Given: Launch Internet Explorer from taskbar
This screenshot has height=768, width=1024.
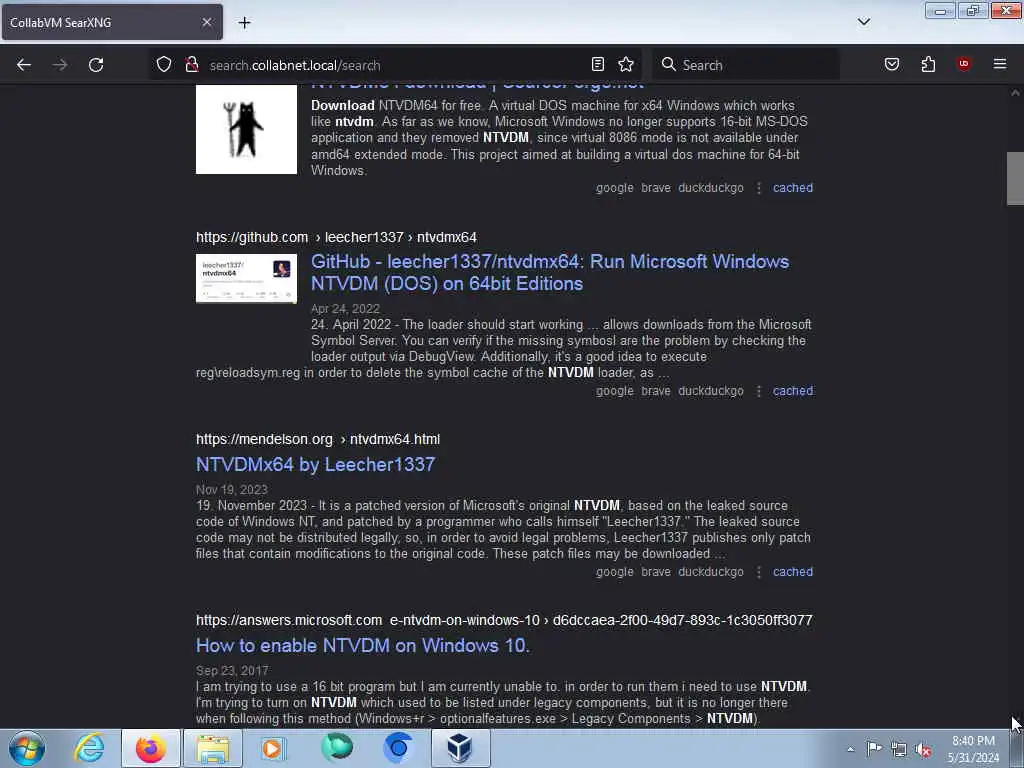Looking at the screenshot, I should point(89,748).
